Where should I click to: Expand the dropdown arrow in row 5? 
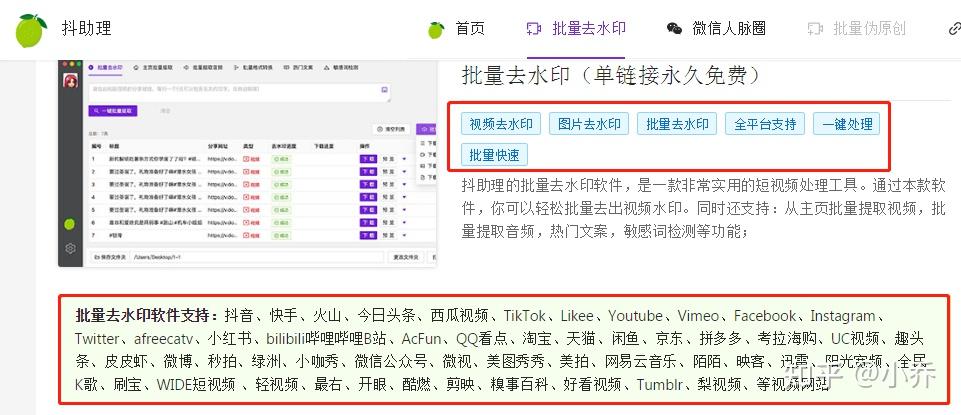tap(404, 210)
